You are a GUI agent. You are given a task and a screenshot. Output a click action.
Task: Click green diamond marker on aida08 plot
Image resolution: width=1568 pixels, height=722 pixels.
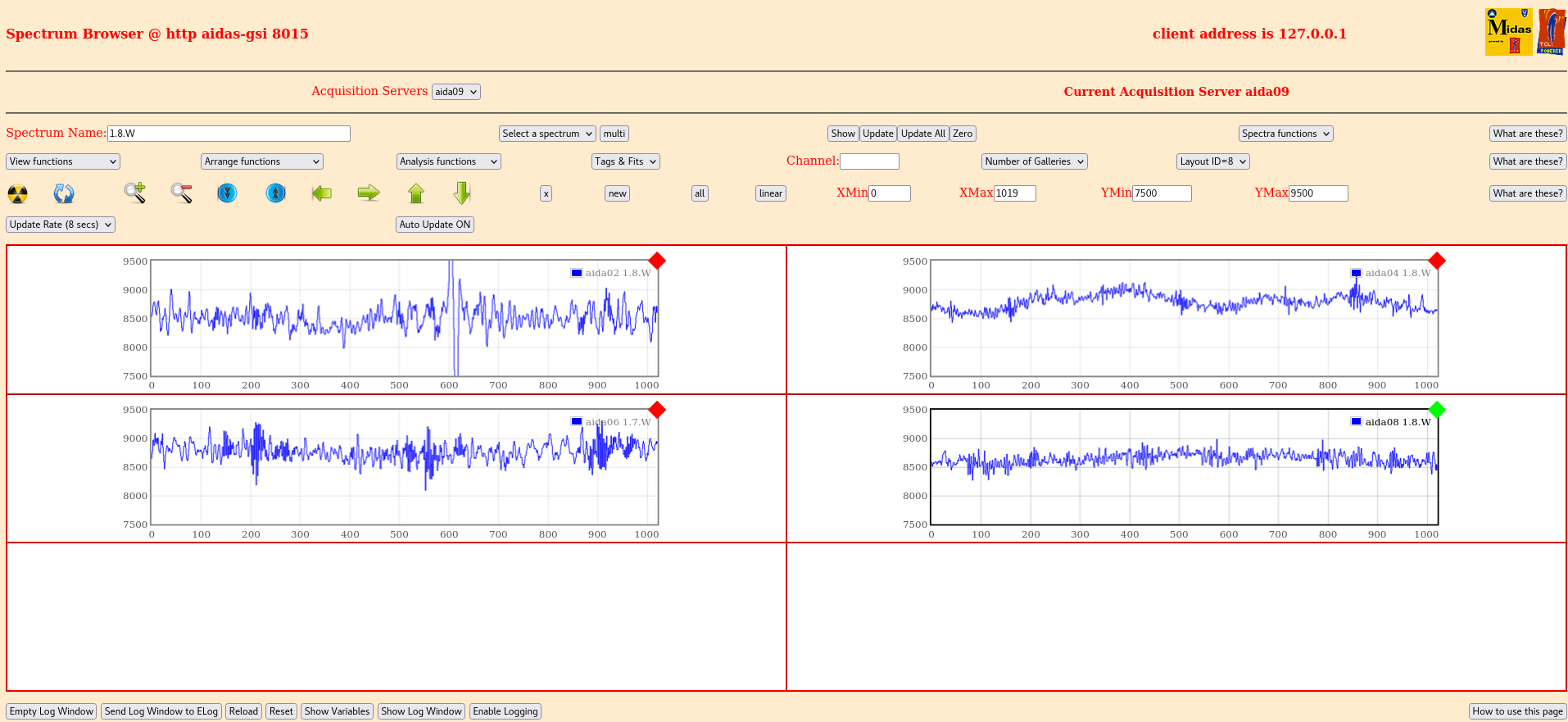1437,410
